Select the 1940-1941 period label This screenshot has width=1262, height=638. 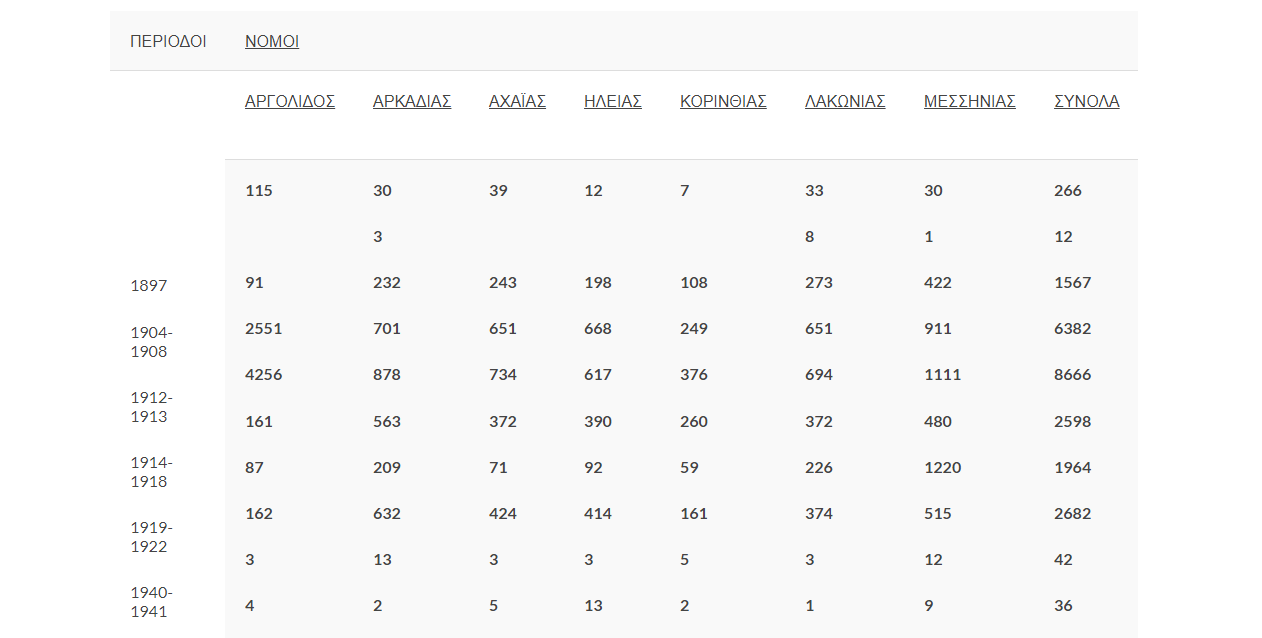pyautogui.click(x=151, y=602)
